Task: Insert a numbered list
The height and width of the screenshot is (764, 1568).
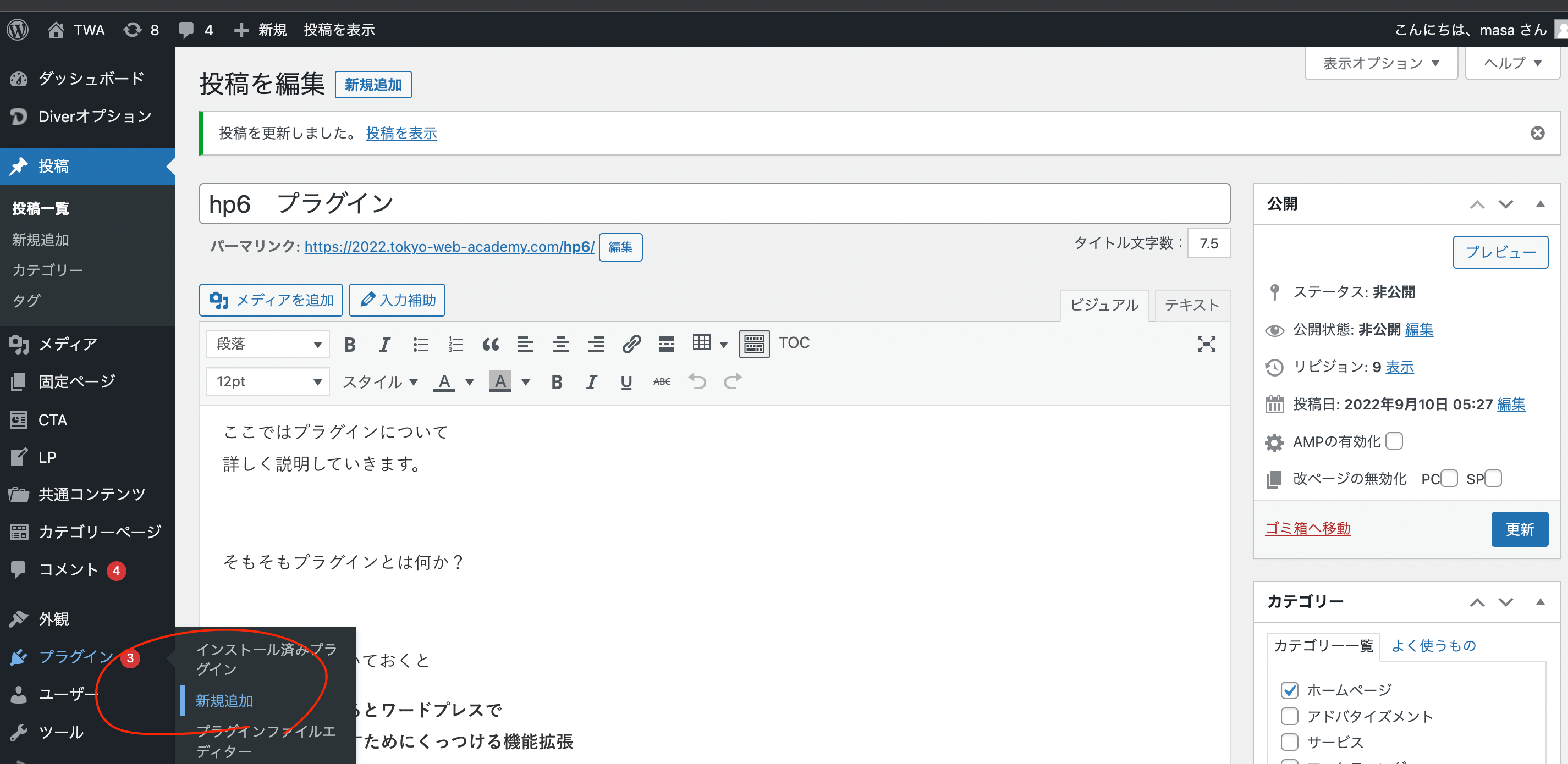Action: tap(455, 344)
